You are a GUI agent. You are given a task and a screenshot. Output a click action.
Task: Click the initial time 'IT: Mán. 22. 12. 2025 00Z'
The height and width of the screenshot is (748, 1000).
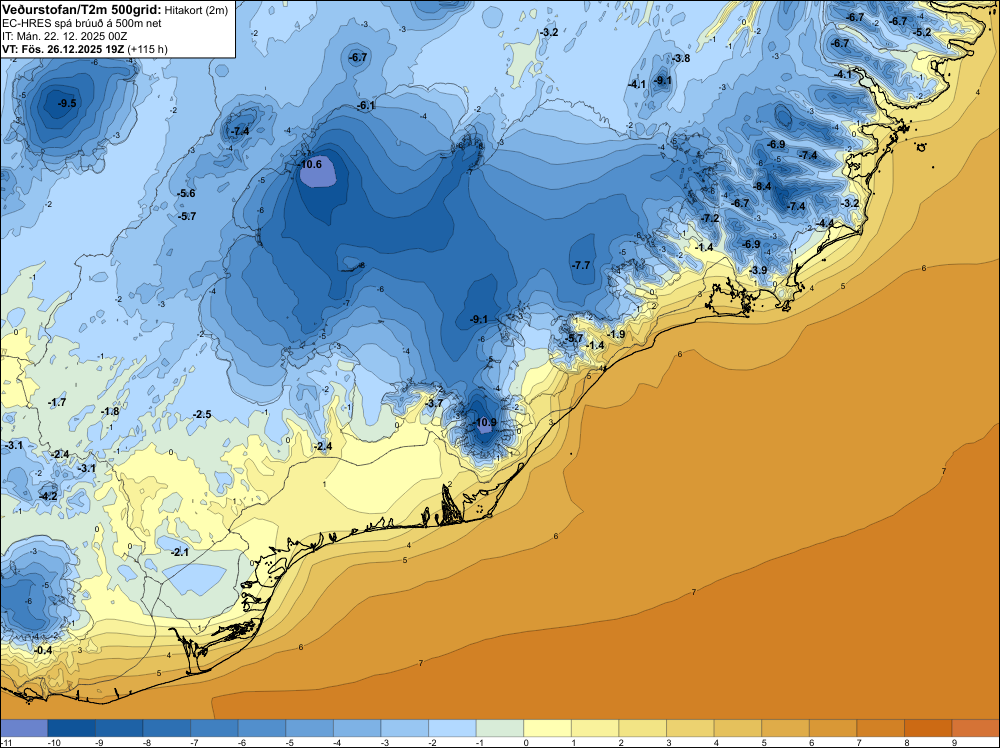point(64,36)
